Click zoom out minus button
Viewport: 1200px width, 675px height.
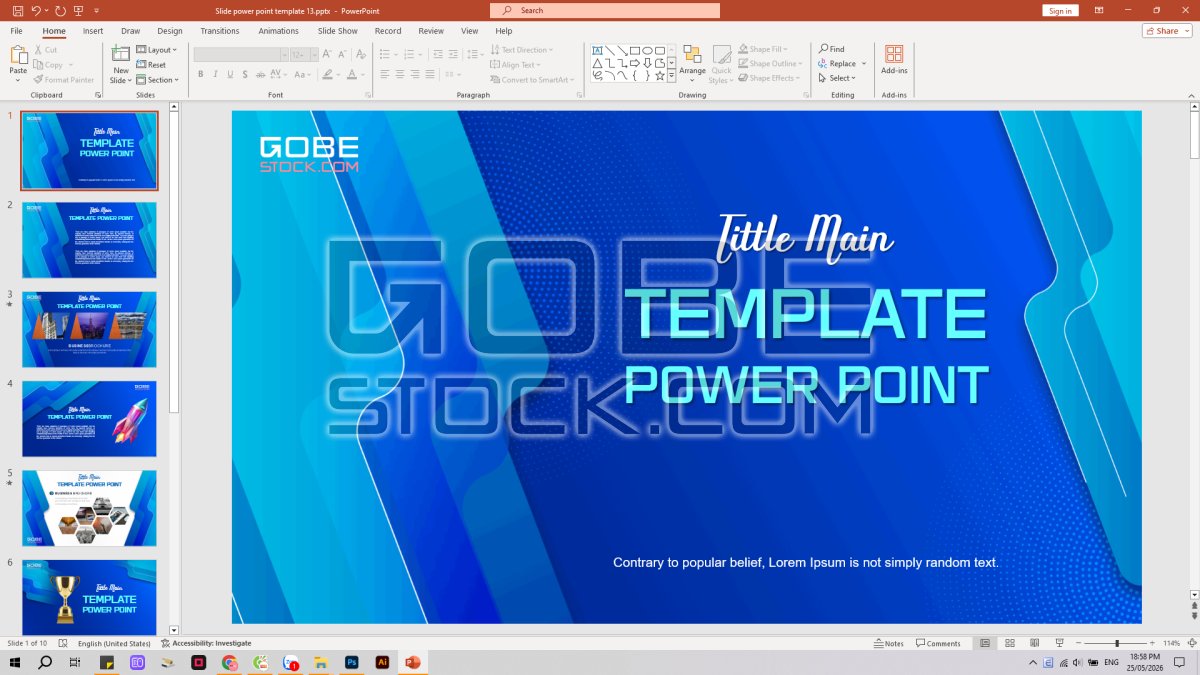(x=1079, y=643)
